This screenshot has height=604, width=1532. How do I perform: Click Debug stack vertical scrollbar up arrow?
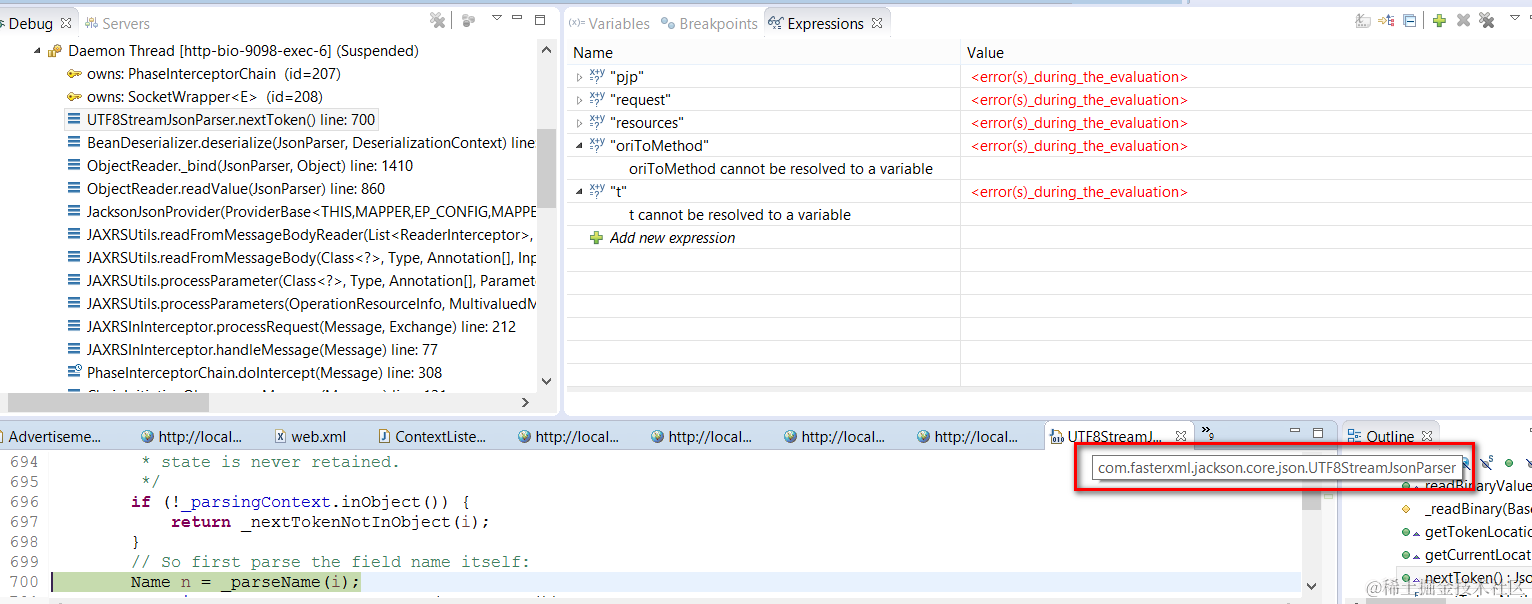click(x=546, y=49)
